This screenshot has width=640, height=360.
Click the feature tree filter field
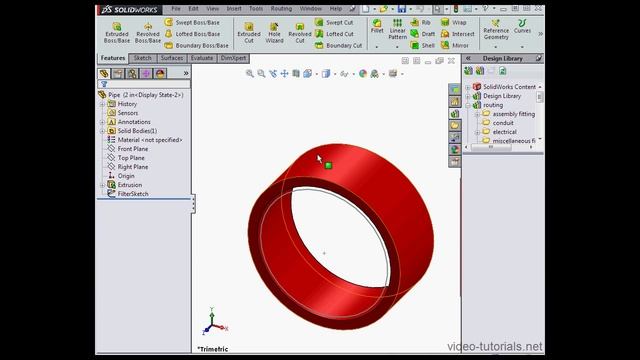pos(144,84)
